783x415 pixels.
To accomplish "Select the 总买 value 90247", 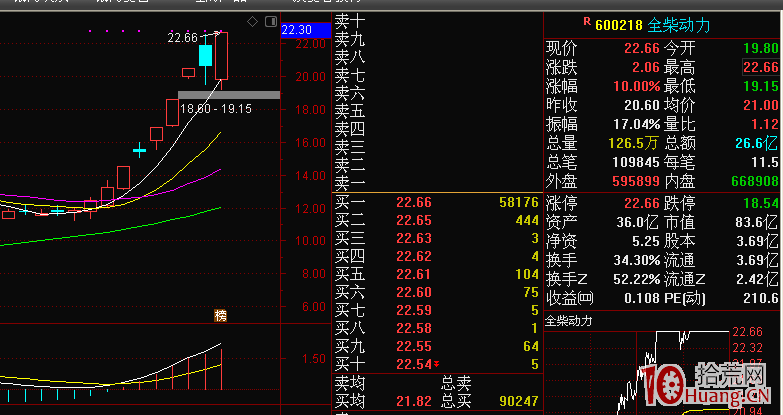I will (519, 401).
